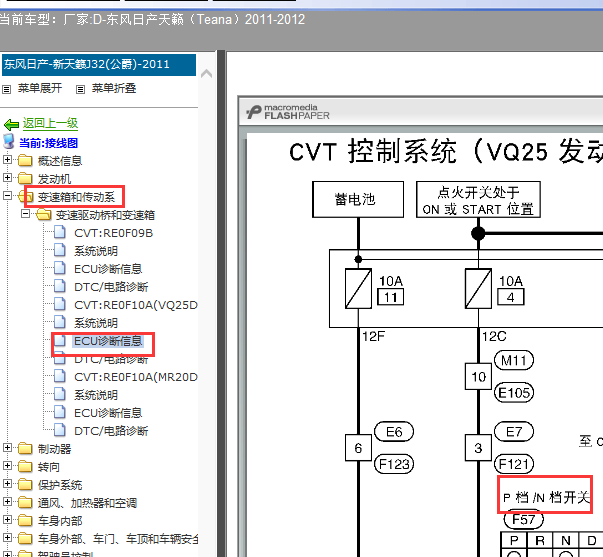The height and width of the screenshot is (557, 603).
Task: Select the 变速驱动桥和变速箱 subfolder
Action: [105, 215]
